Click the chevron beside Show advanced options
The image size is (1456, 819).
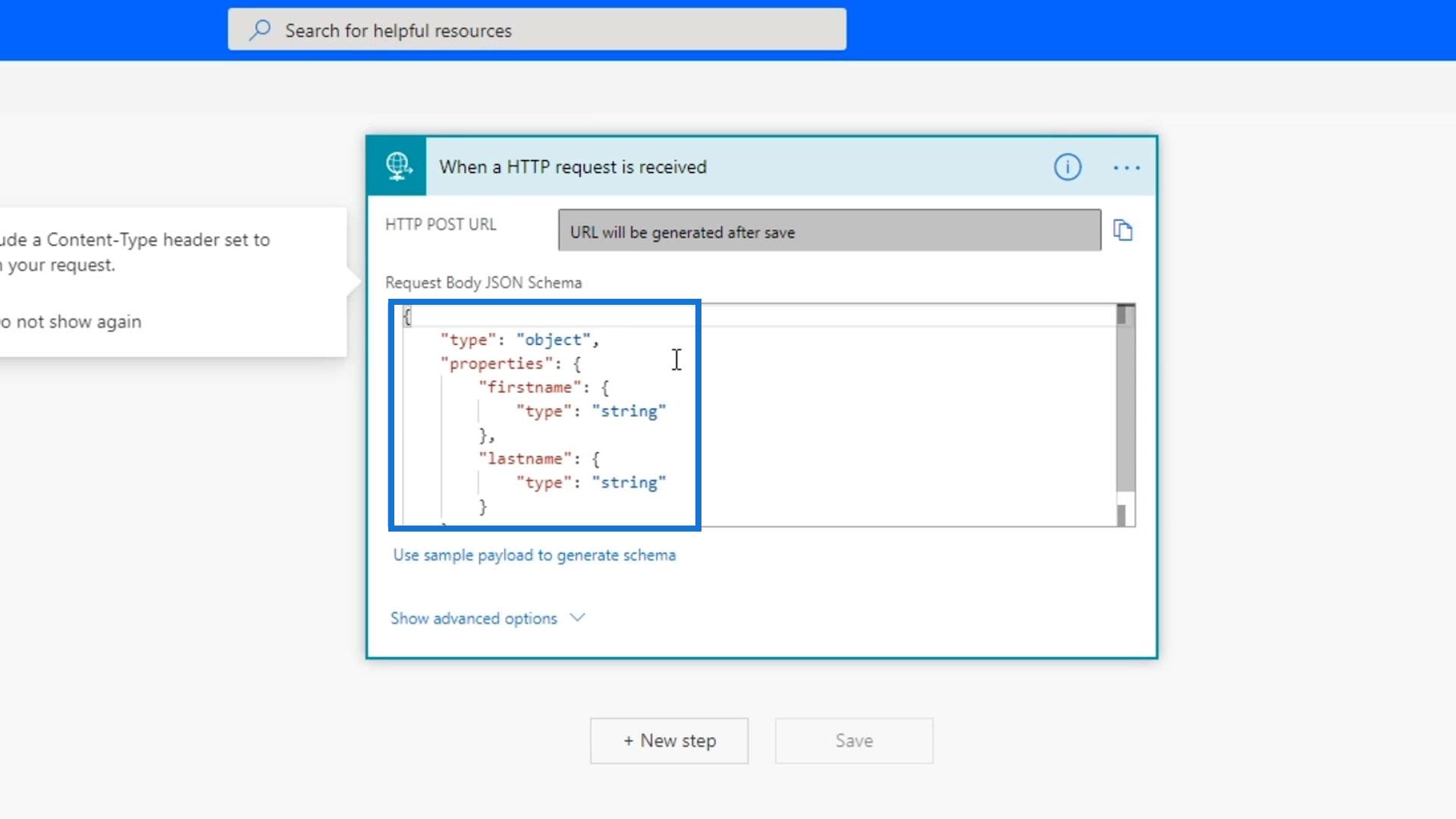coord(577,618)
